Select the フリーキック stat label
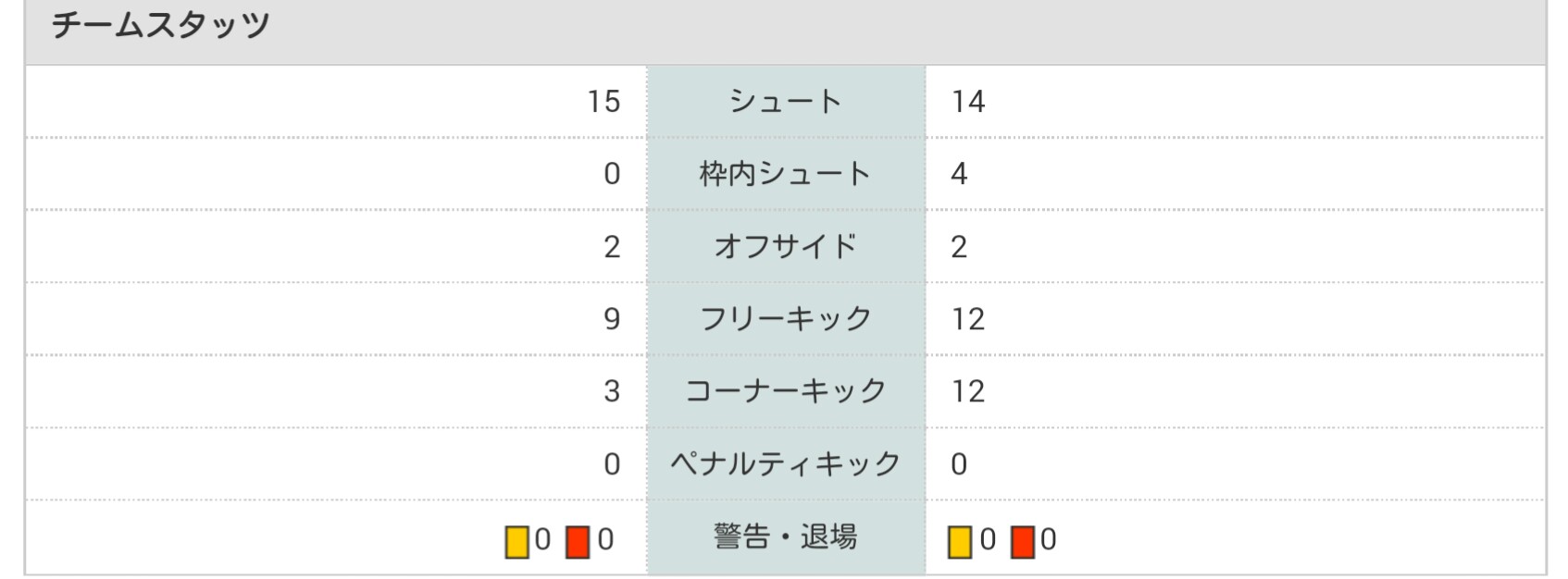 785,318
